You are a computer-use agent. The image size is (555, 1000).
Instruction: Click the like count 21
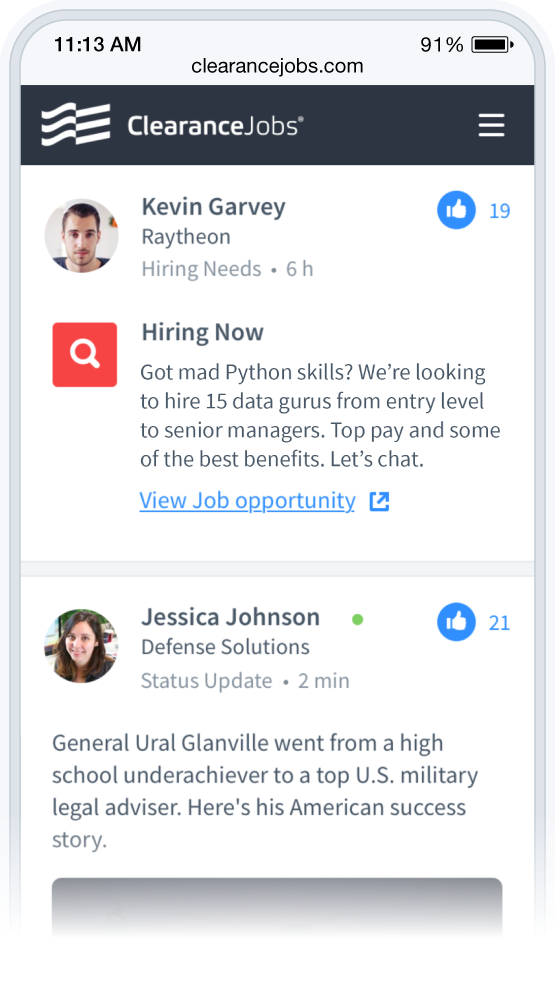[x=500, y=623]
